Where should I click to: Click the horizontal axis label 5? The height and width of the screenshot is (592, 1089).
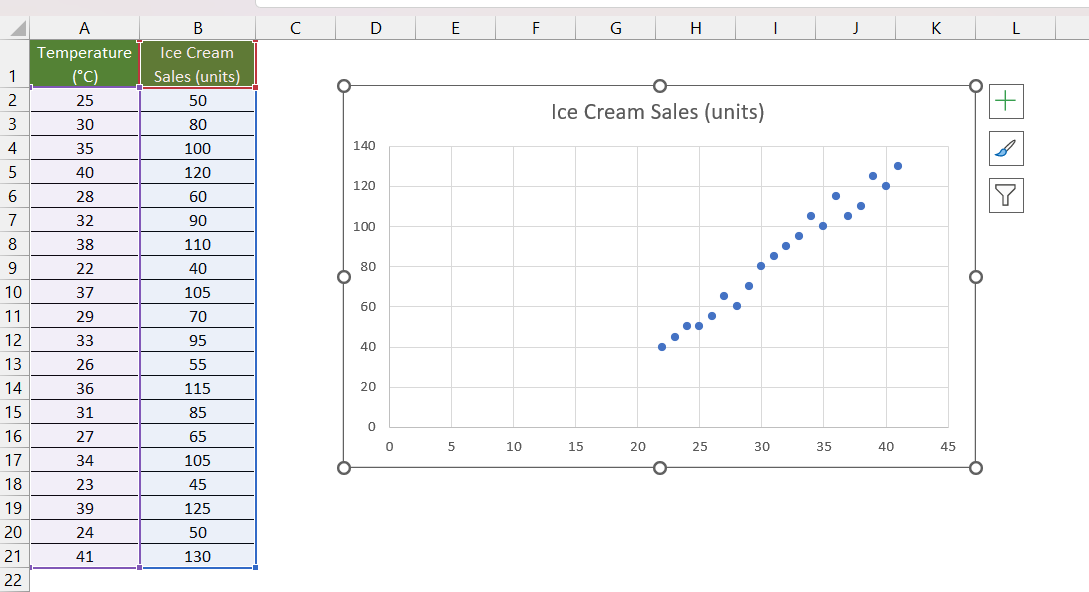(451, 446)
